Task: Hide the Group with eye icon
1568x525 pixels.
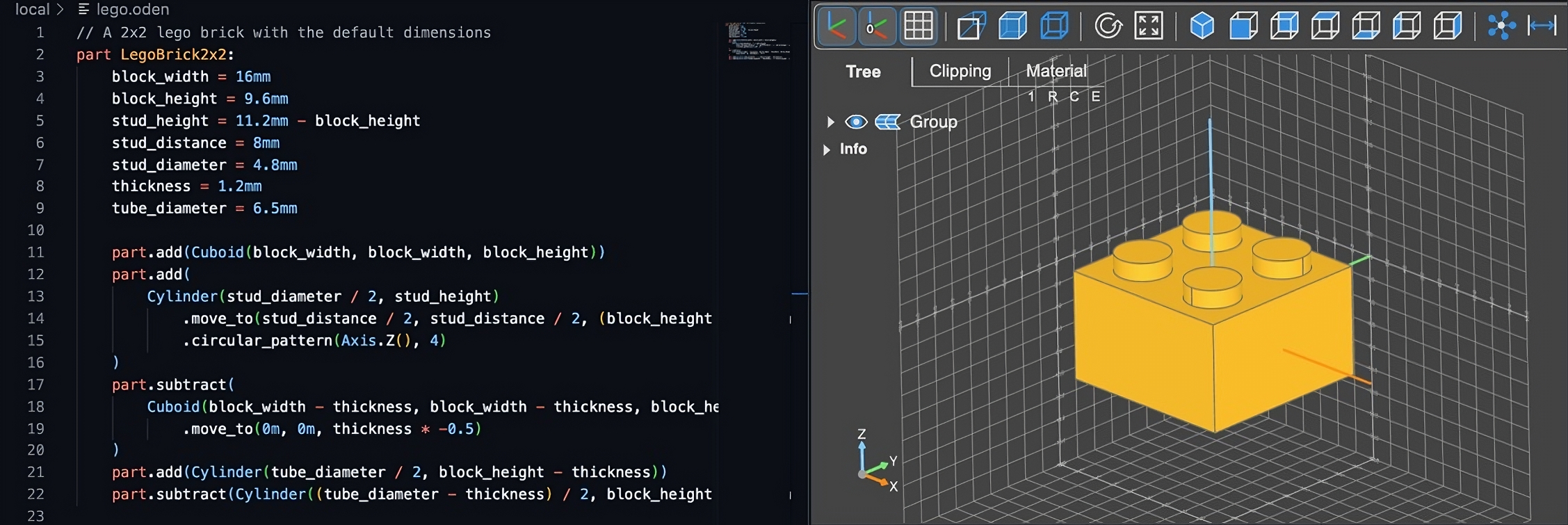Action: [856, 122]
